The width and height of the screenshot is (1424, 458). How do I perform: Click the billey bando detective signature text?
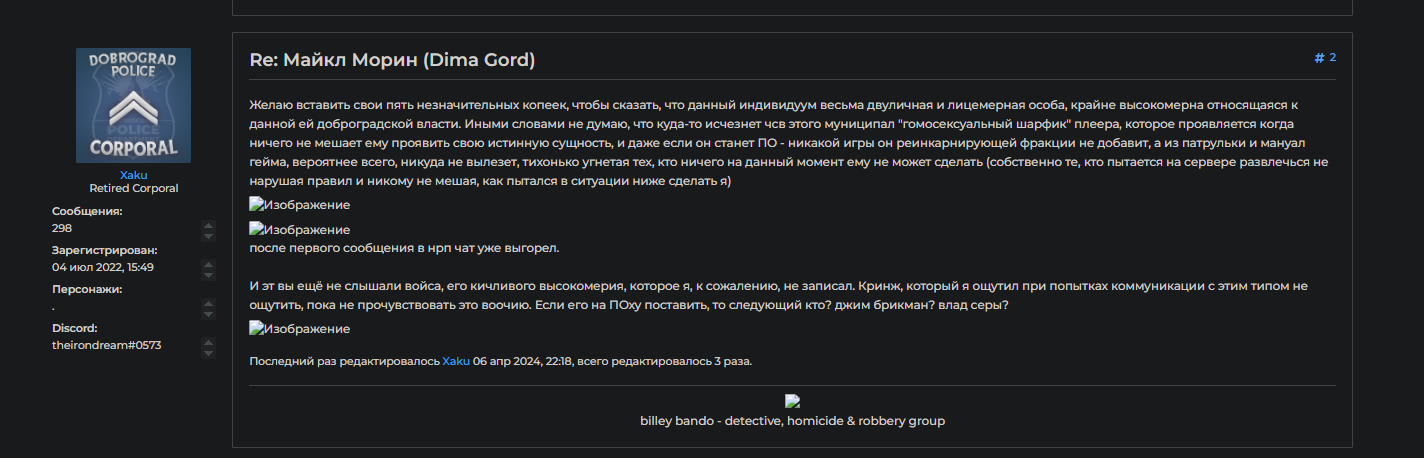pos(792,421)
